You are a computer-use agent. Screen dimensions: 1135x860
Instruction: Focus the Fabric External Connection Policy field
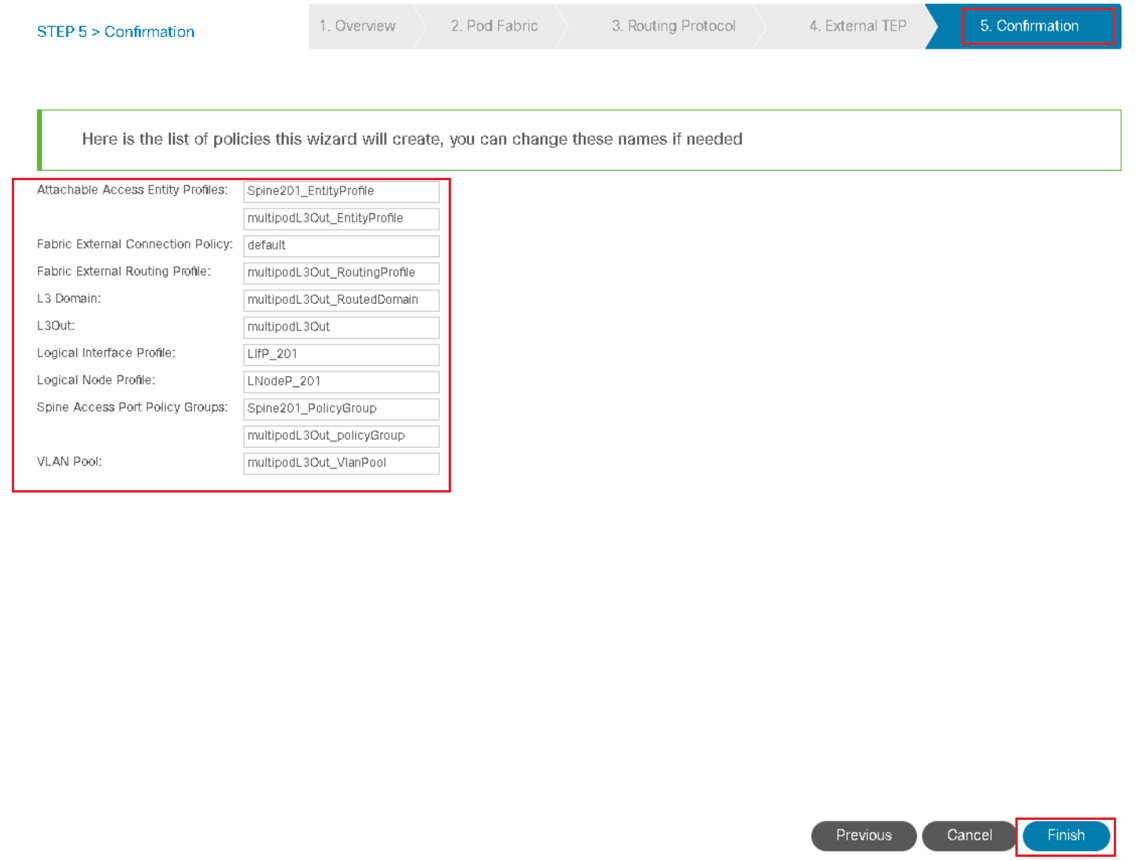click(341, 245)
